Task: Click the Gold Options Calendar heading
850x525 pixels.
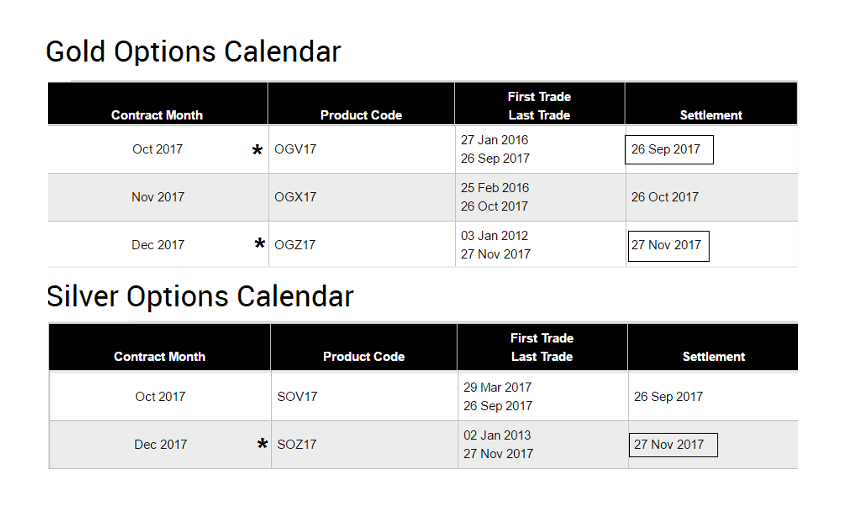Action: point(193,51)
